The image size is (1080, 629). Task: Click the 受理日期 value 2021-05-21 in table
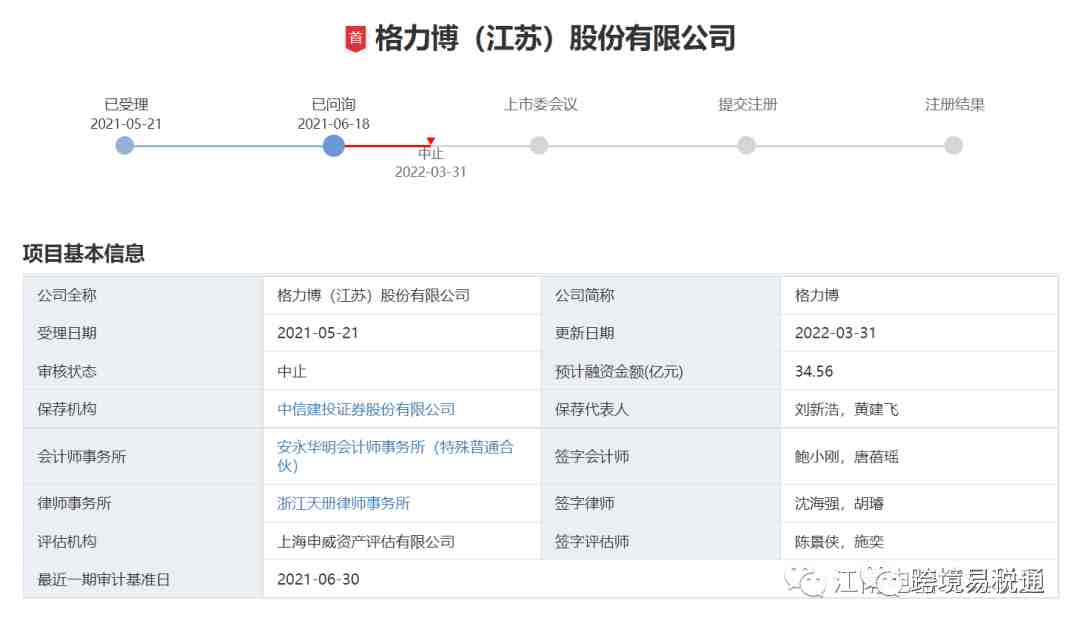click(318, 333)
